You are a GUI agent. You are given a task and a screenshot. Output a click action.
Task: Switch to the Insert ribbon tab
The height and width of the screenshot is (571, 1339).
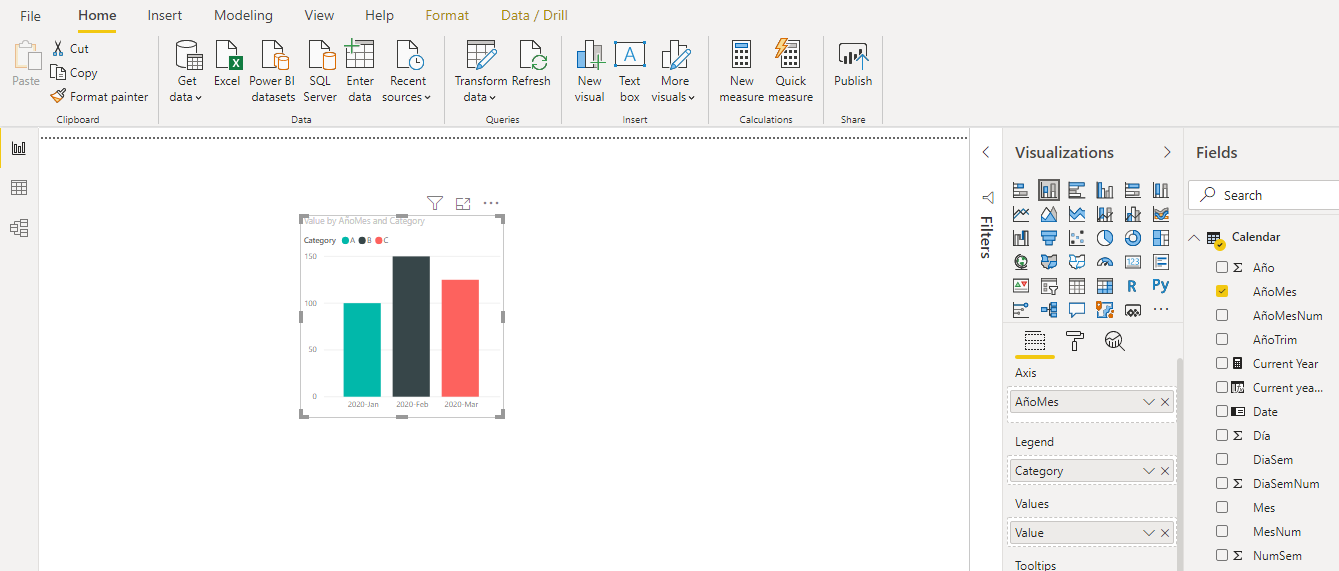165,15
